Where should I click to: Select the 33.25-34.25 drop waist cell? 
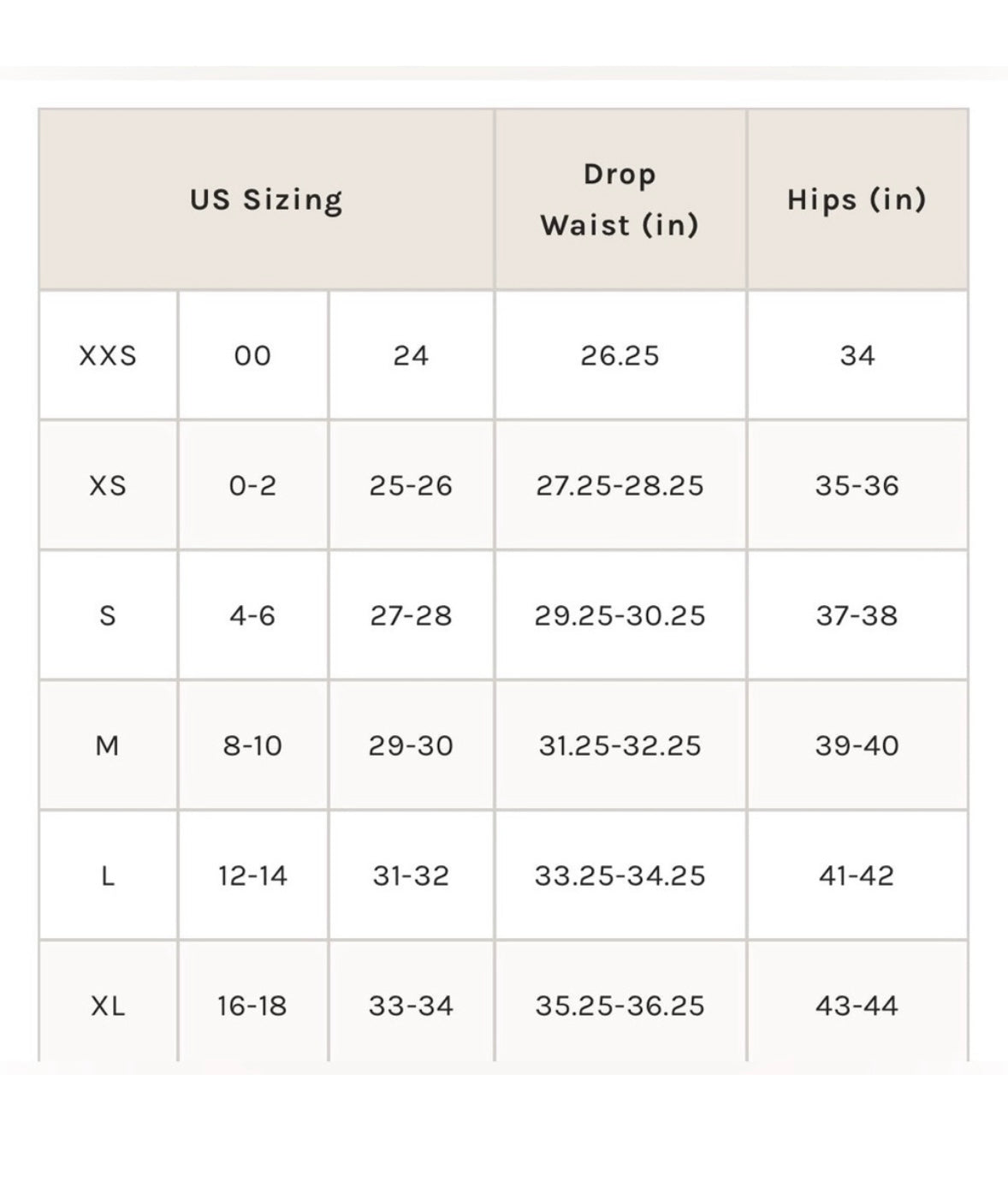coord(620,875)
